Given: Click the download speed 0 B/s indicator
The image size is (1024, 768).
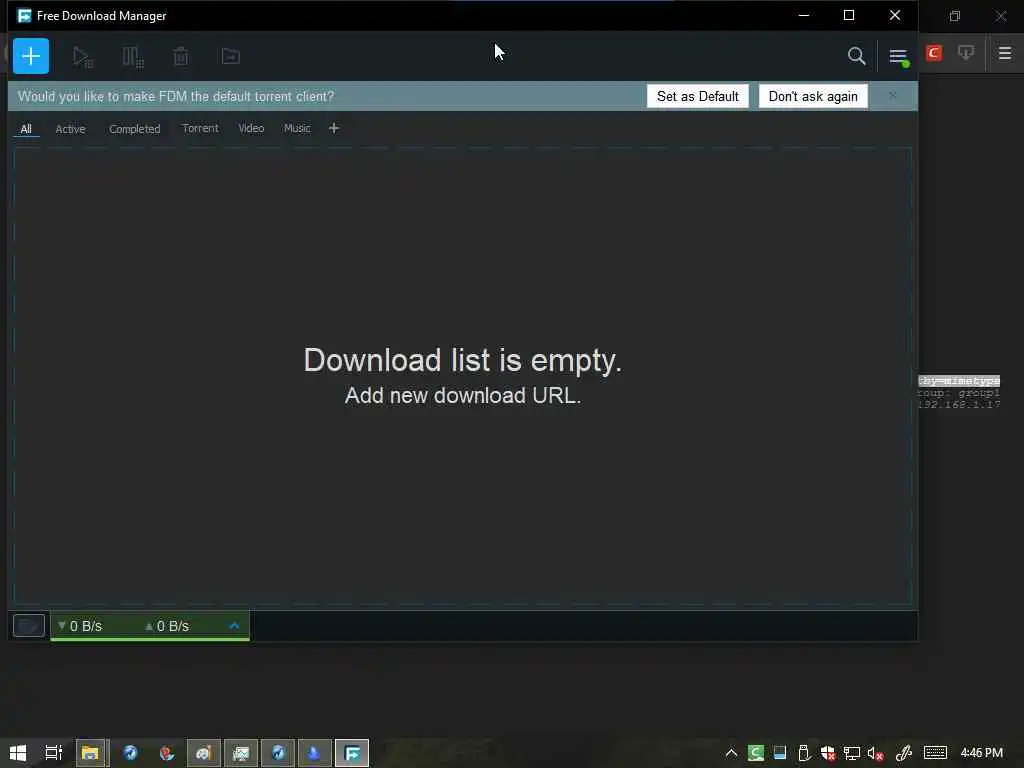Looking at the screenshot, I should pos(80,626).
